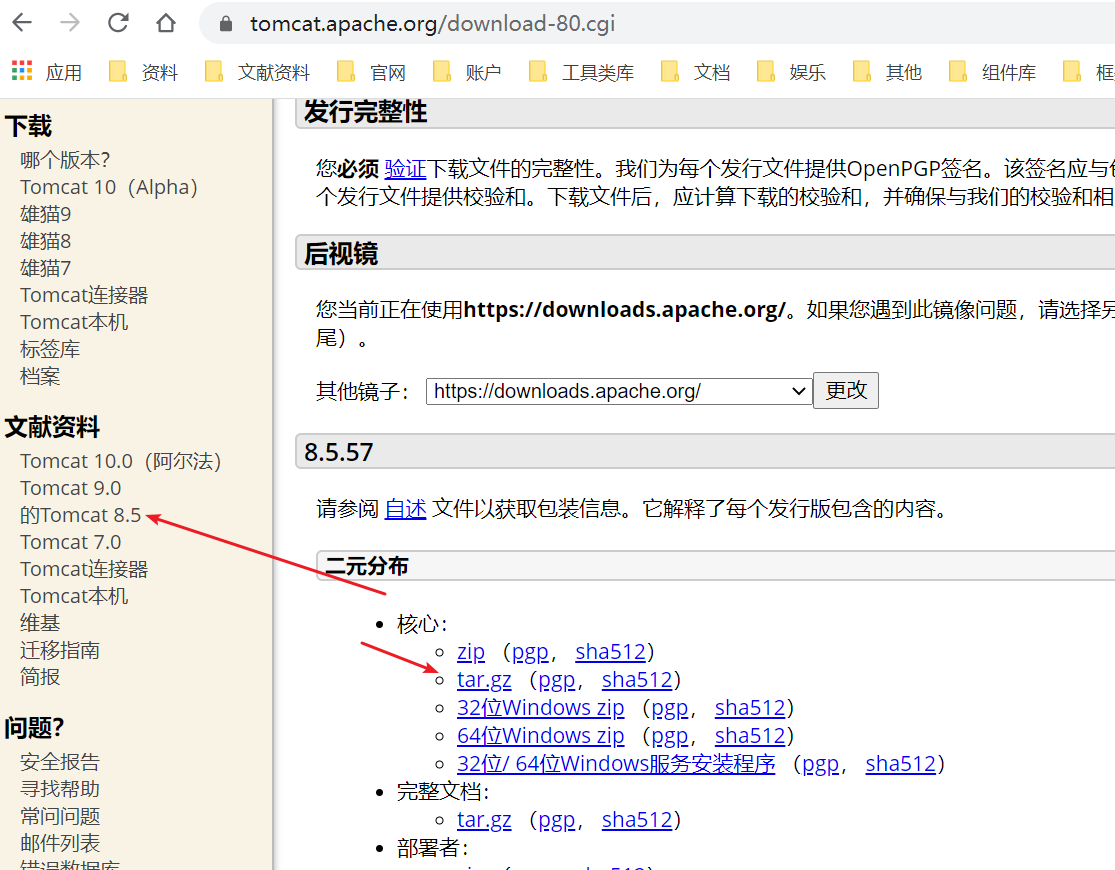
Task: Open the 验证 link
Action: [x=405, y=169]
